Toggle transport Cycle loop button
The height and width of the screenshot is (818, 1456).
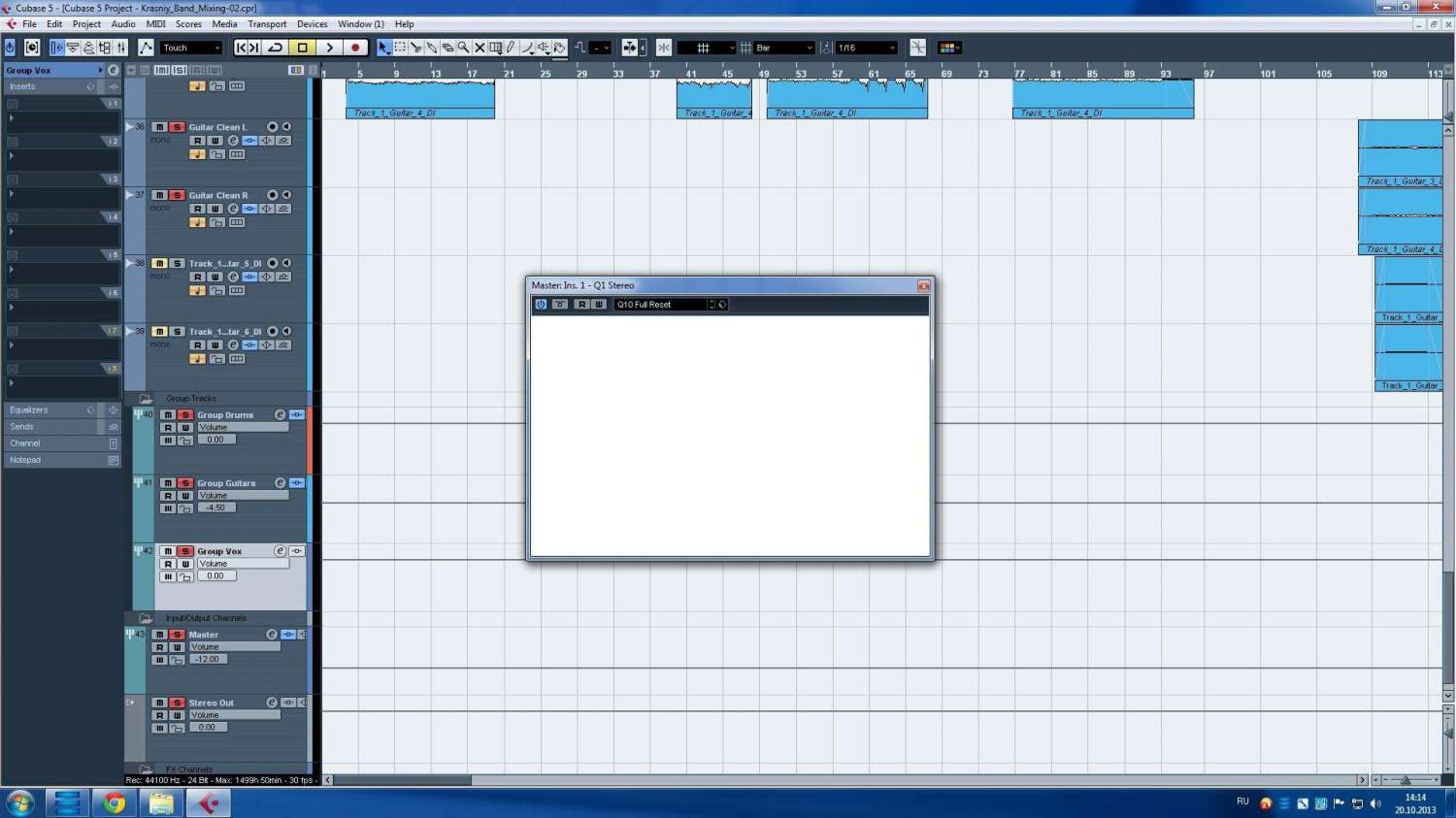coord(276,48)
